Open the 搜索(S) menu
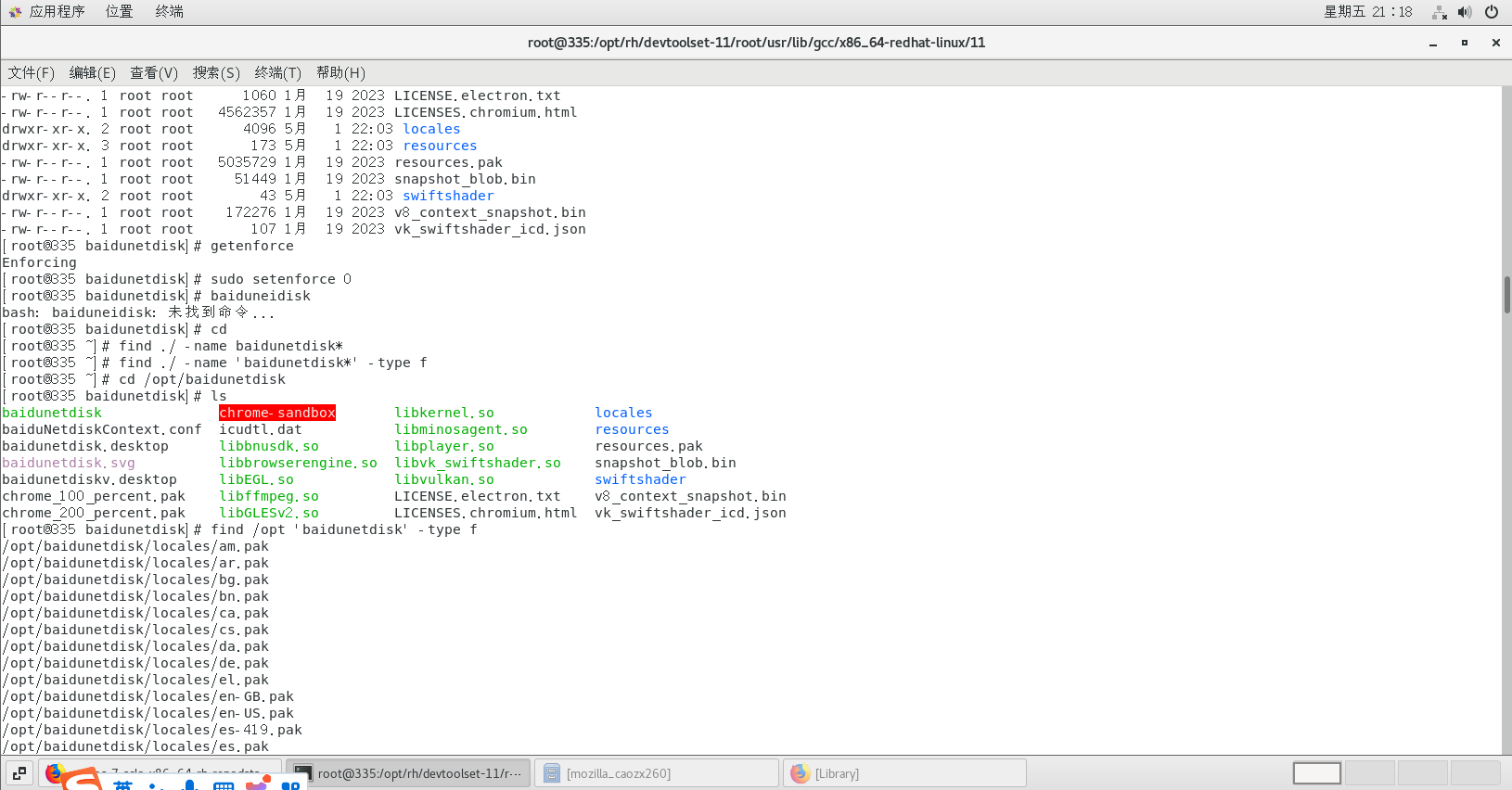1512x790 pixels. pos(216,72)
